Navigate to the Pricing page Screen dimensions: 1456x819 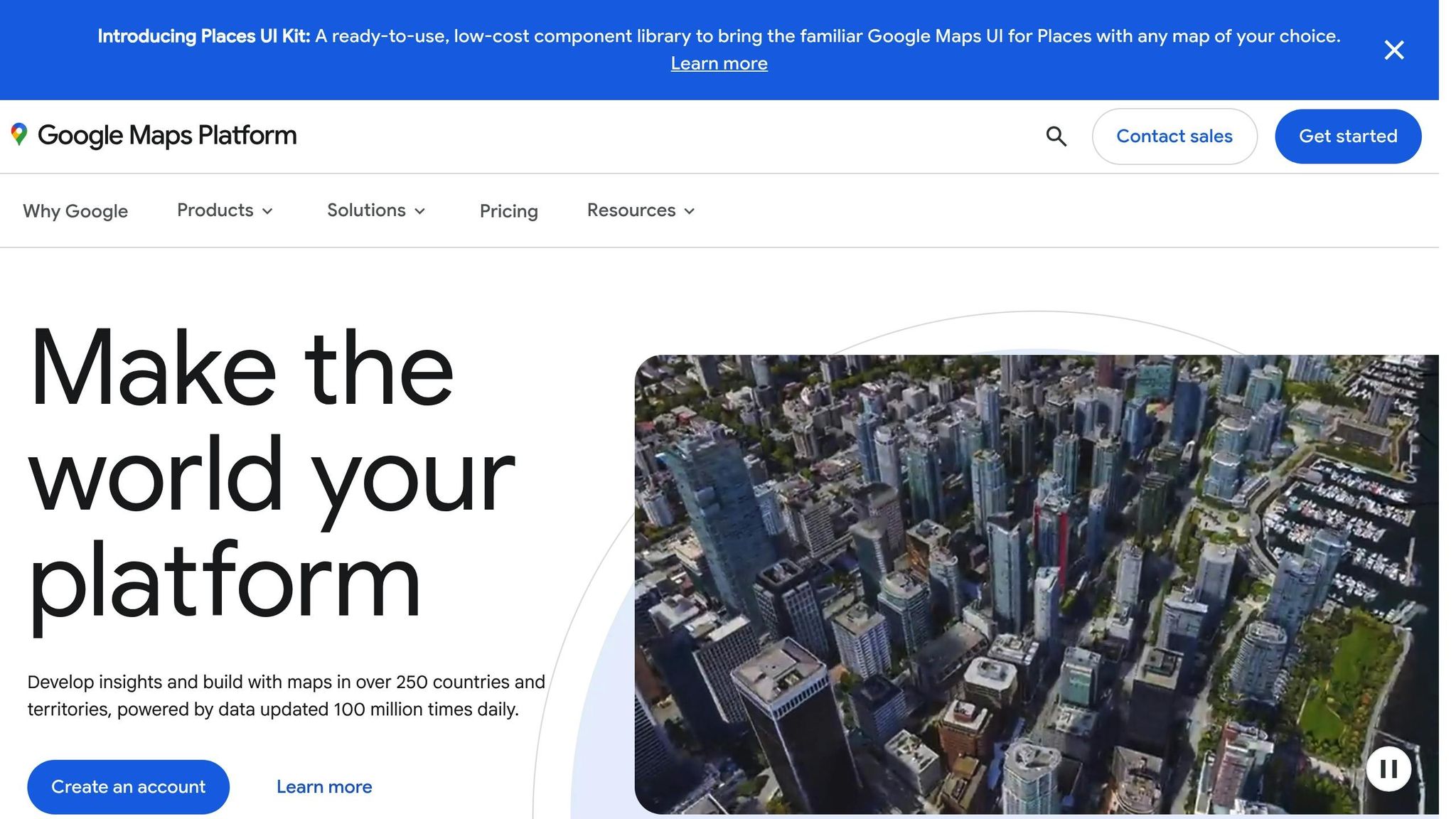(x=508, y=210)
